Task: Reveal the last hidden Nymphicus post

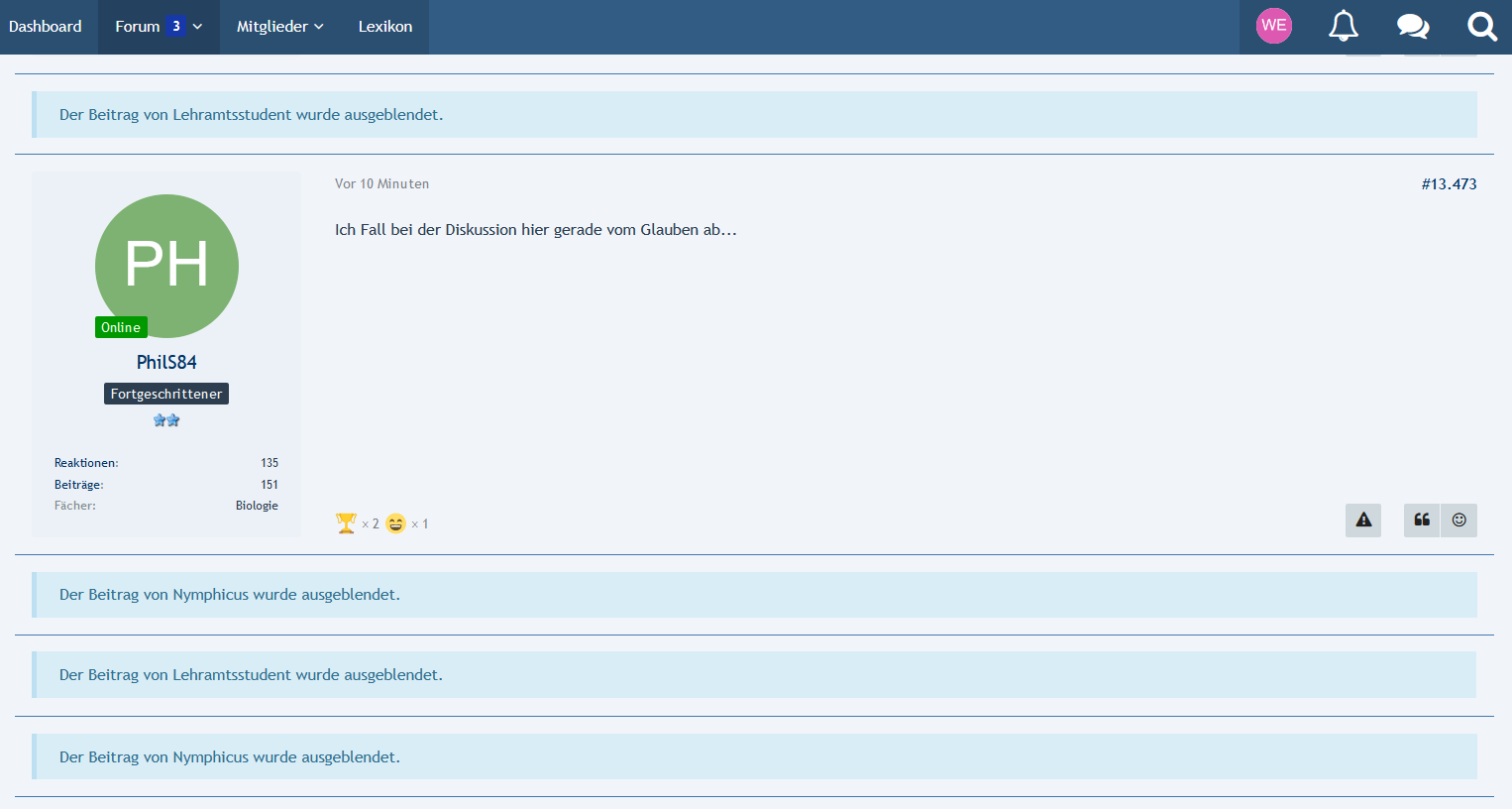Action: click(229, 757)
